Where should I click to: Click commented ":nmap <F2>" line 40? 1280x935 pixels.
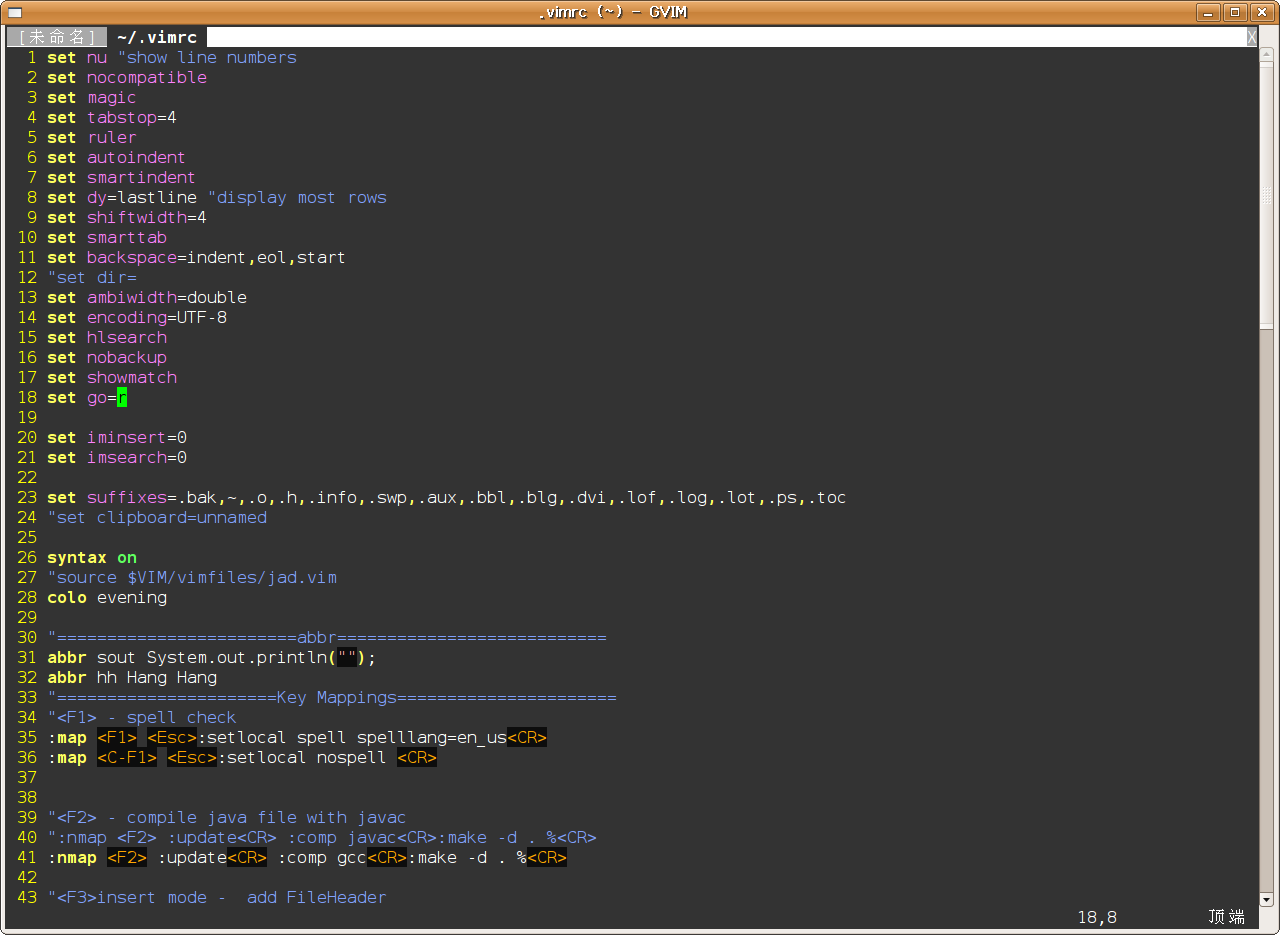point(322,838)
